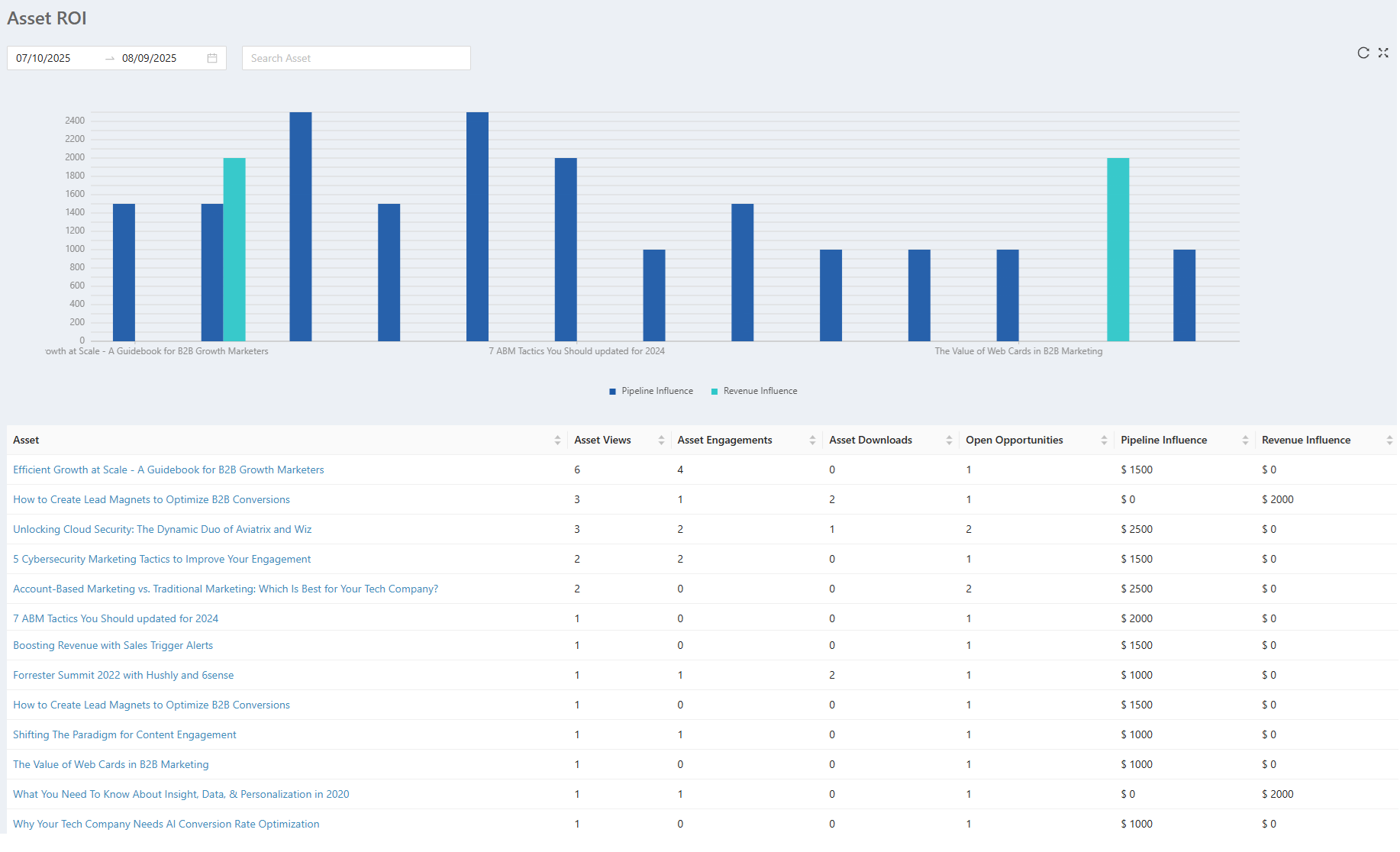The width and height of the screenshot is (1400, 852).
Task: Click the Asset Views column header text
Action: pyautogui.click(x=603, y=441)
